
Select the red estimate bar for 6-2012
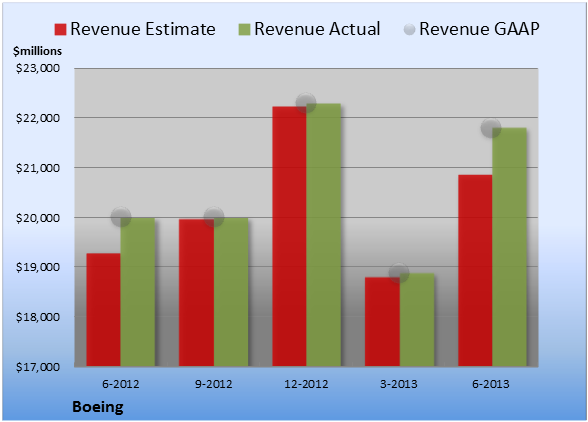tap(104, 310)
